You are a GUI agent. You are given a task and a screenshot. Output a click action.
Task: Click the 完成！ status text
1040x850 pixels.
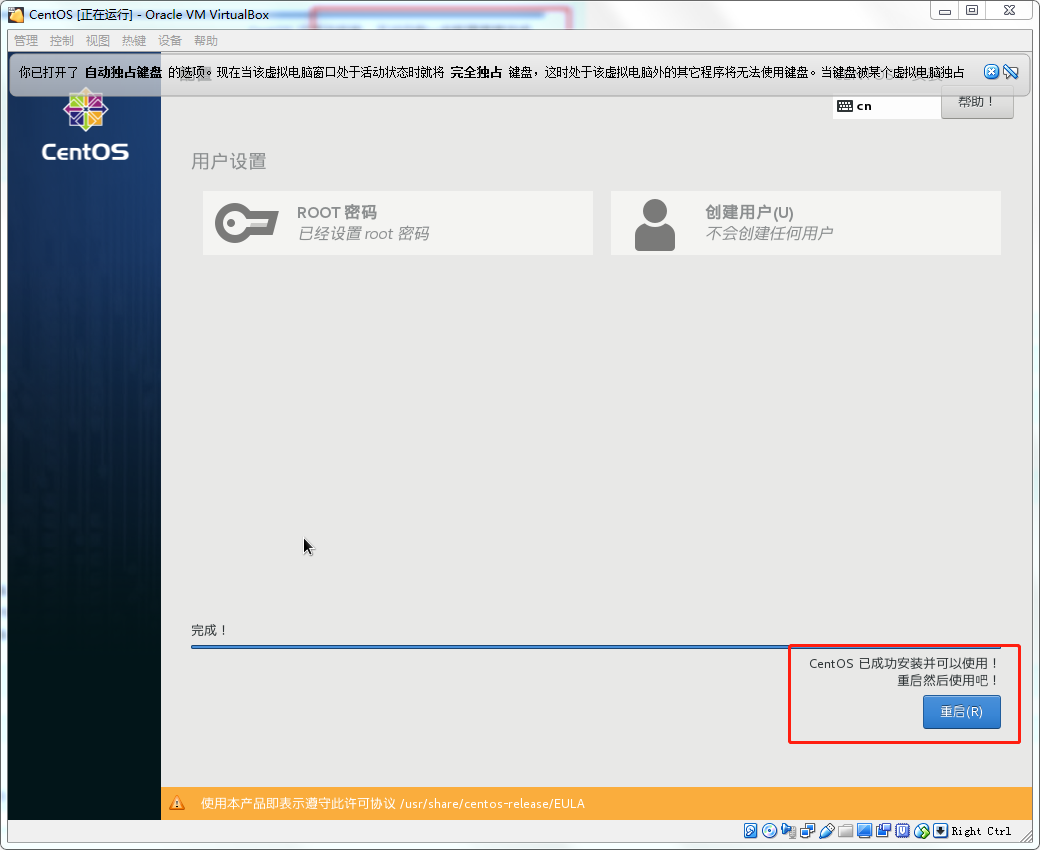pos(210,630)
